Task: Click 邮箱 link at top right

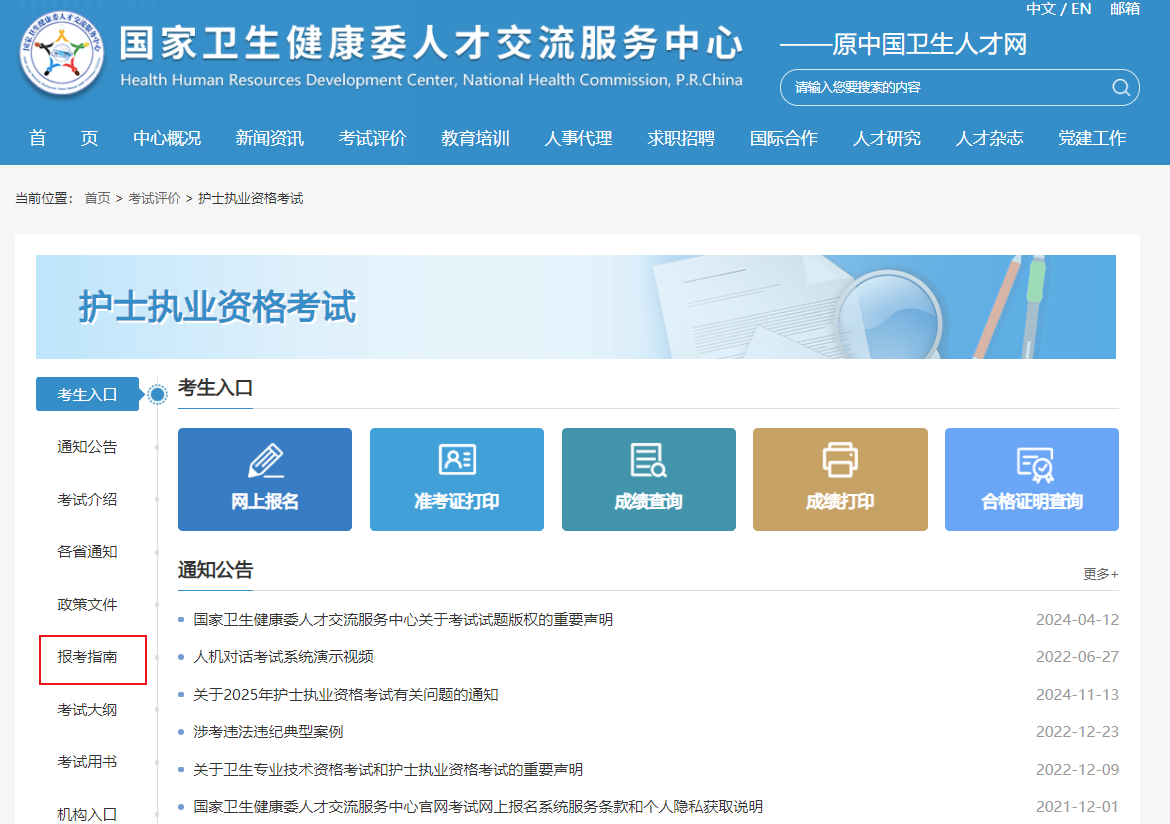Action: [1124, 9]
